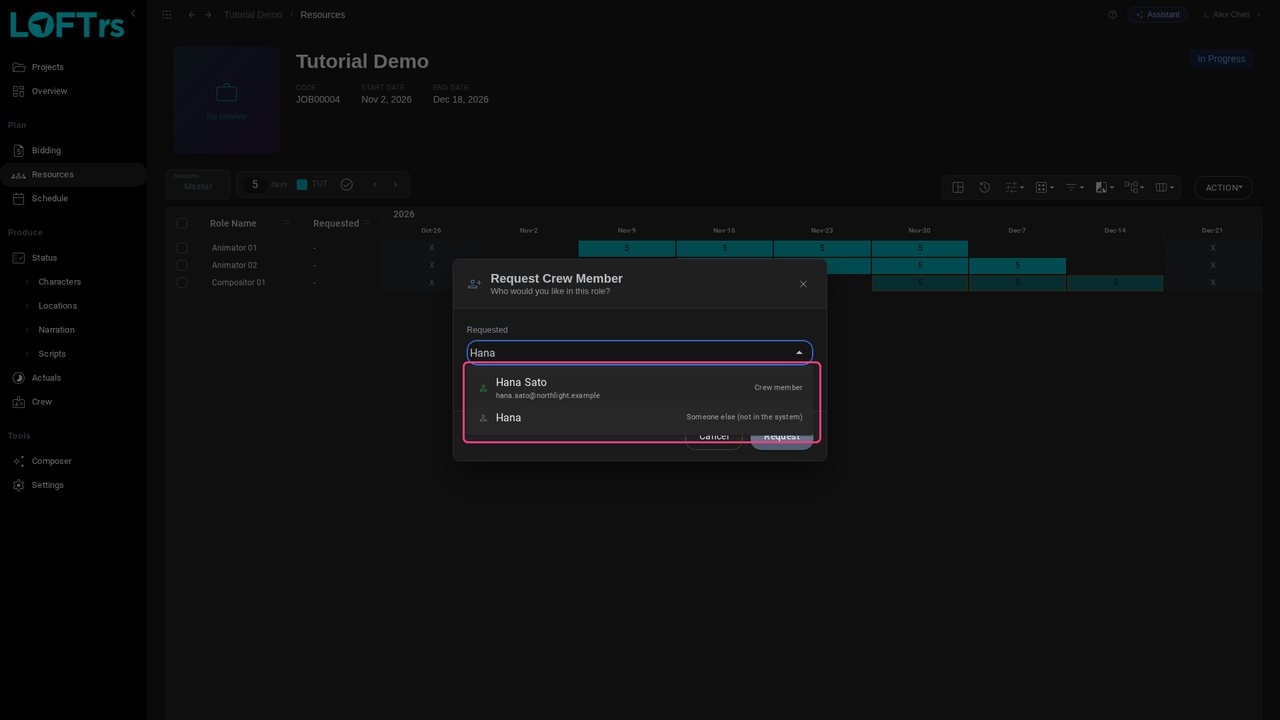This screenshot has height=720, width=1280.
Task: Navigate back with the back arrow
Action: click(x=192, y=15)
